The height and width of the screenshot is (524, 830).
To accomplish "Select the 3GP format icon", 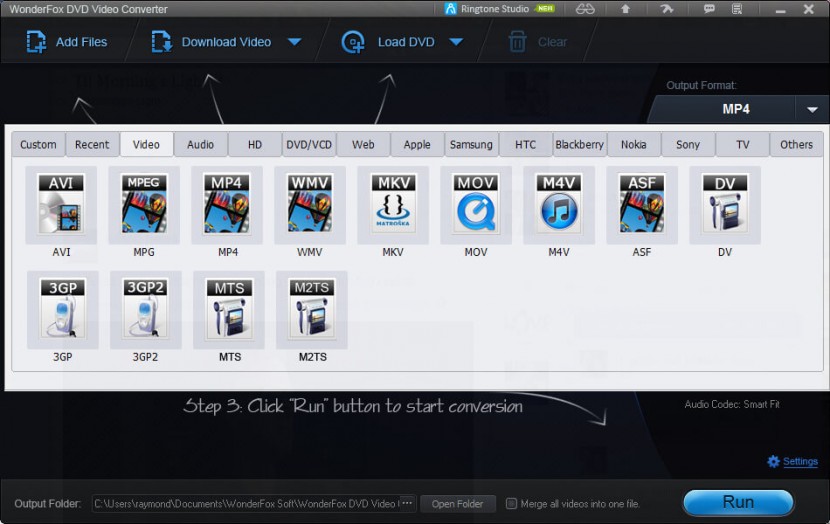I will (62, 310).
